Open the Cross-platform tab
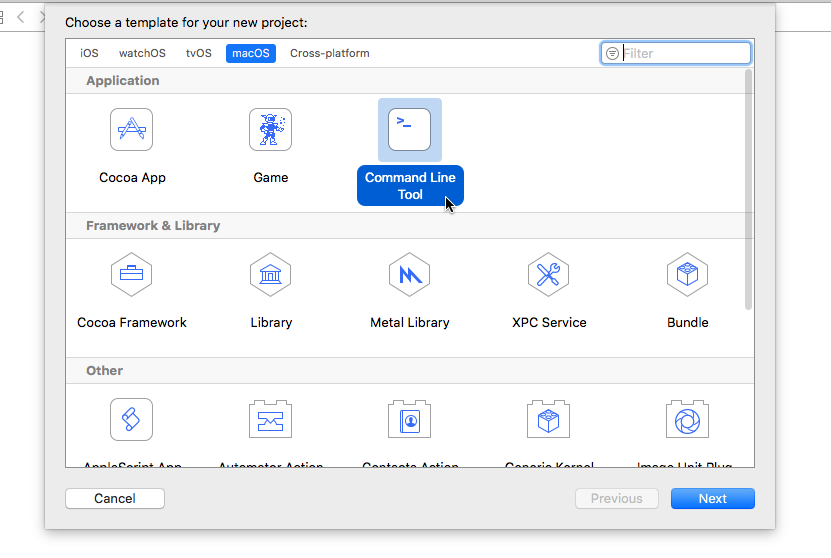The width and height of the screenshot is (831, 558). (330, 54)
